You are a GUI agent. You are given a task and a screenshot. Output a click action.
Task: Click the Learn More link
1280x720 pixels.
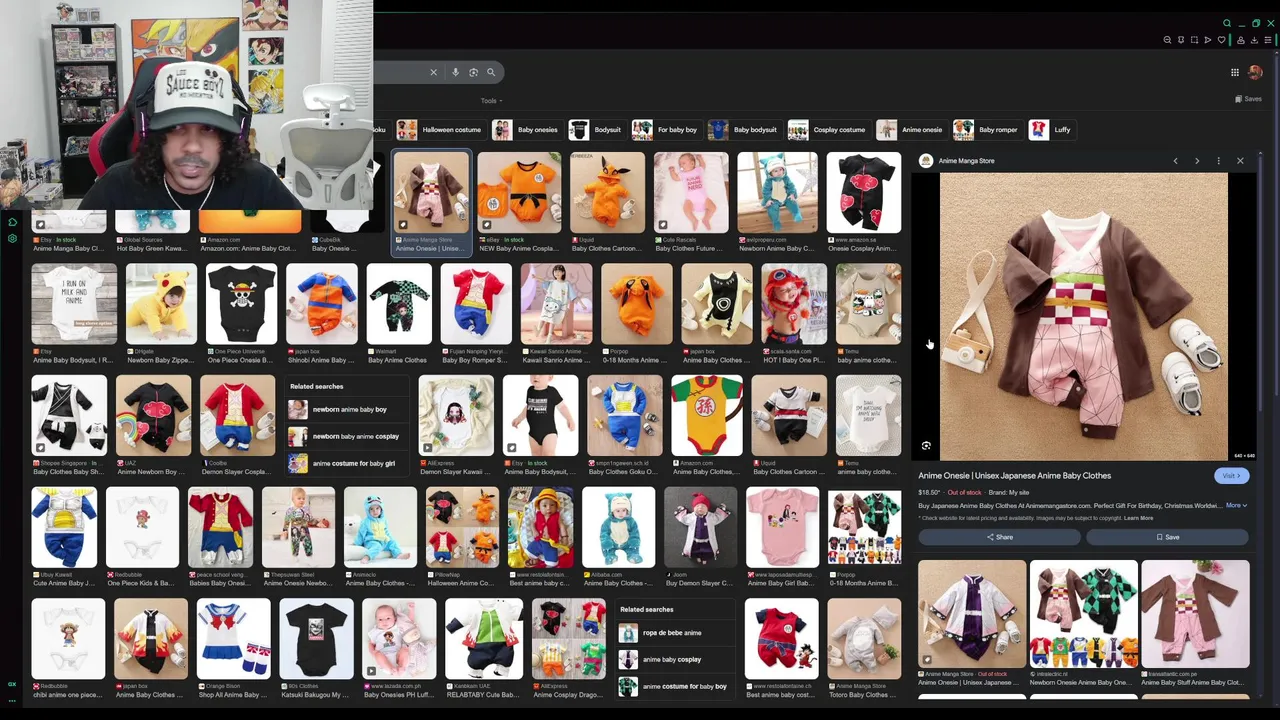click(1138, 518)
